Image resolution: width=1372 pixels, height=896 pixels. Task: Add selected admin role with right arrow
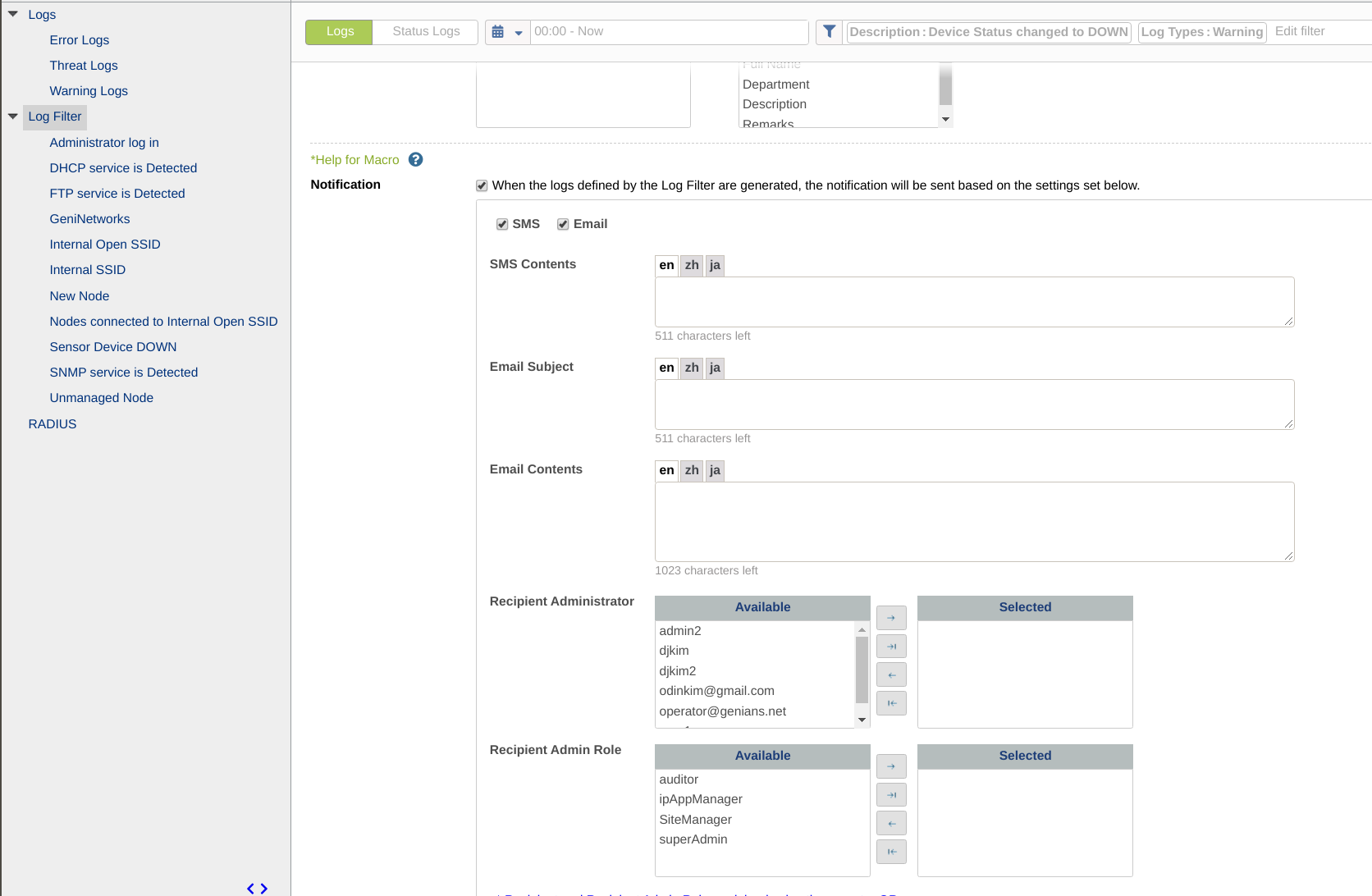click(x=891, y=766)
